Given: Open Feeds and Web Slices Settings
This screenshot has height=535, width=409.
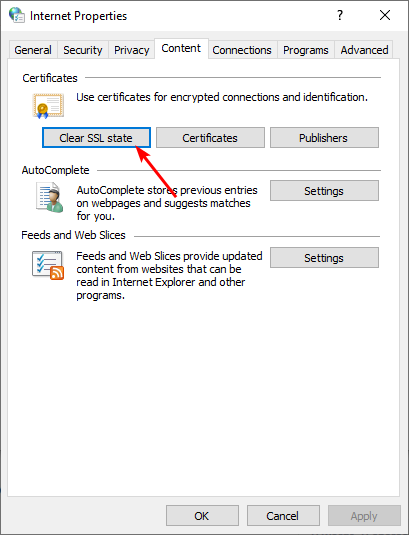Looking at the screenshot, I should point(324,258).
